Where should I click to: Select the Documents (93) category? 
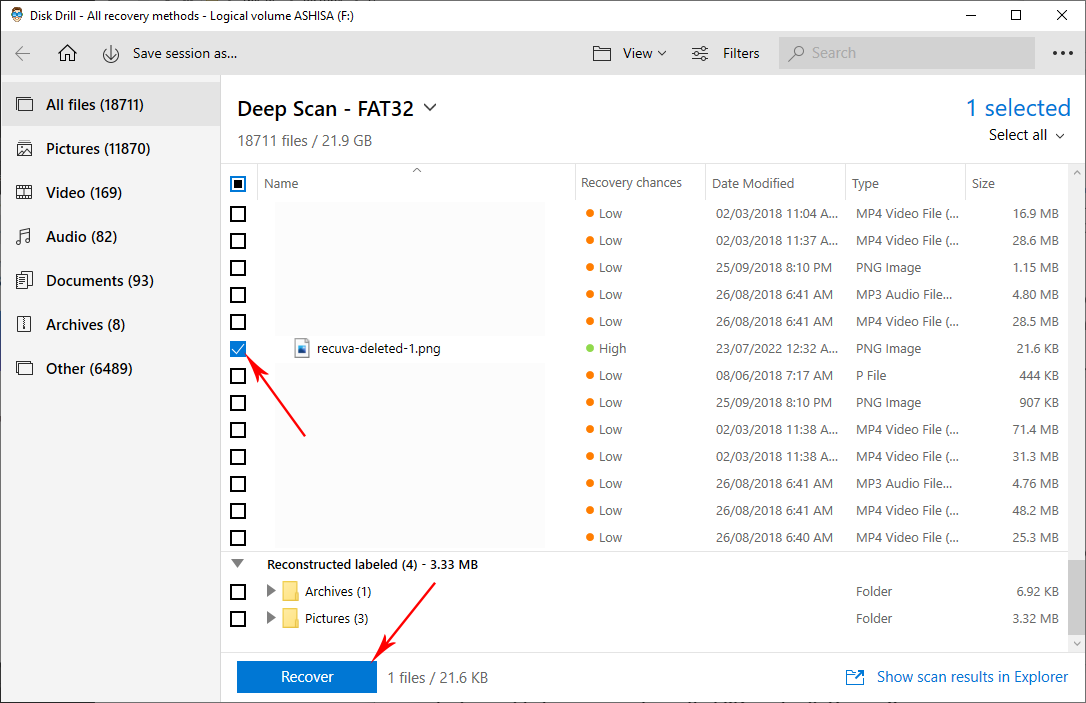(111, 281)
